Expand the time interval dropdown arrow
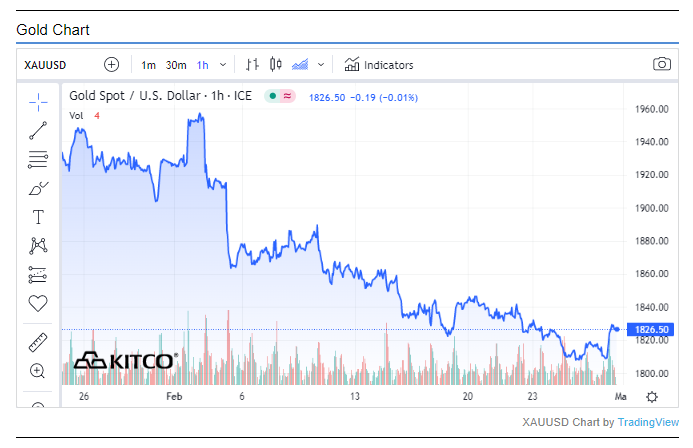 222,65
